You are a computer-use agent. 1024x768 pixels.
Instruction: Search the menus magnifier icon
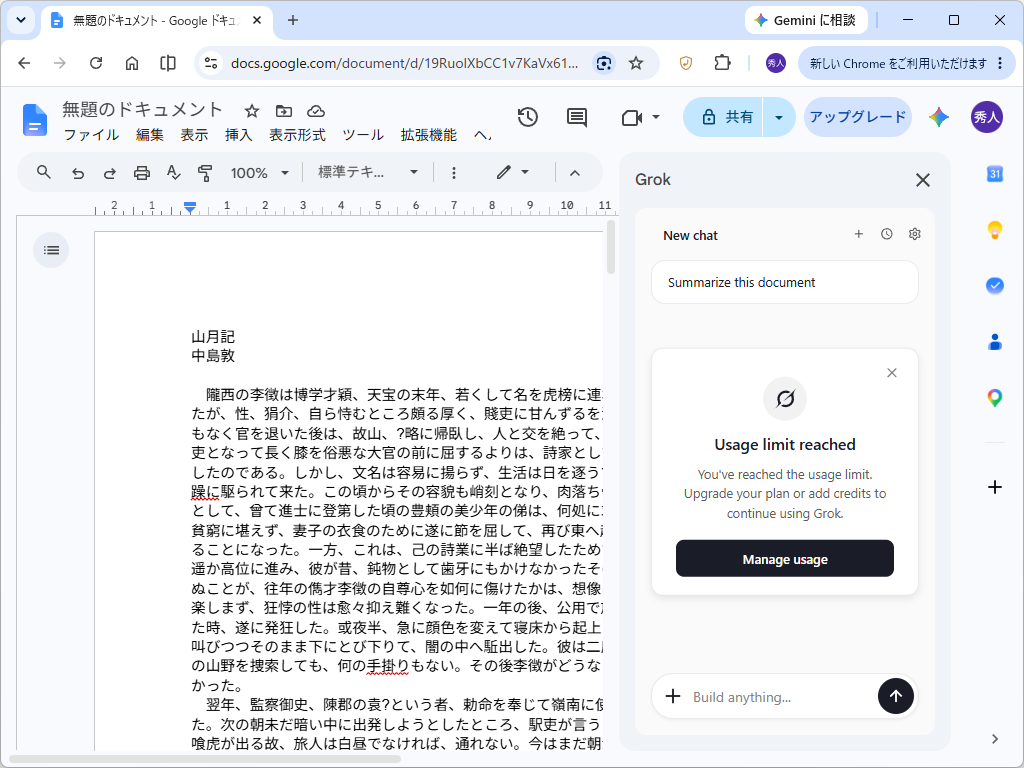(44, 172)
